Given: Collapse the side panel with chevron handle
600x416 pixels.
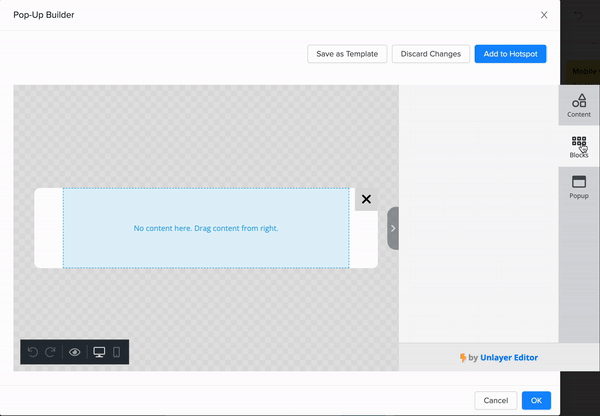Looking at the screenshot, I should coord(393,228).
